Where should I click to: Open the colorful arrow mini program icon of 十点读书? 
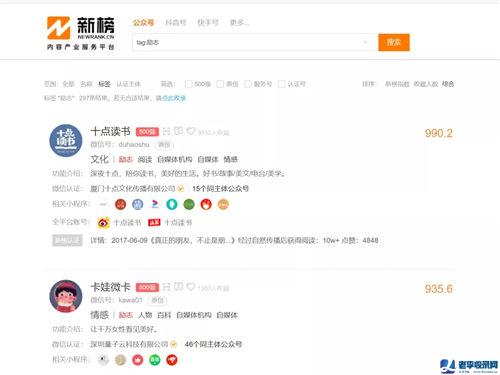155,204
